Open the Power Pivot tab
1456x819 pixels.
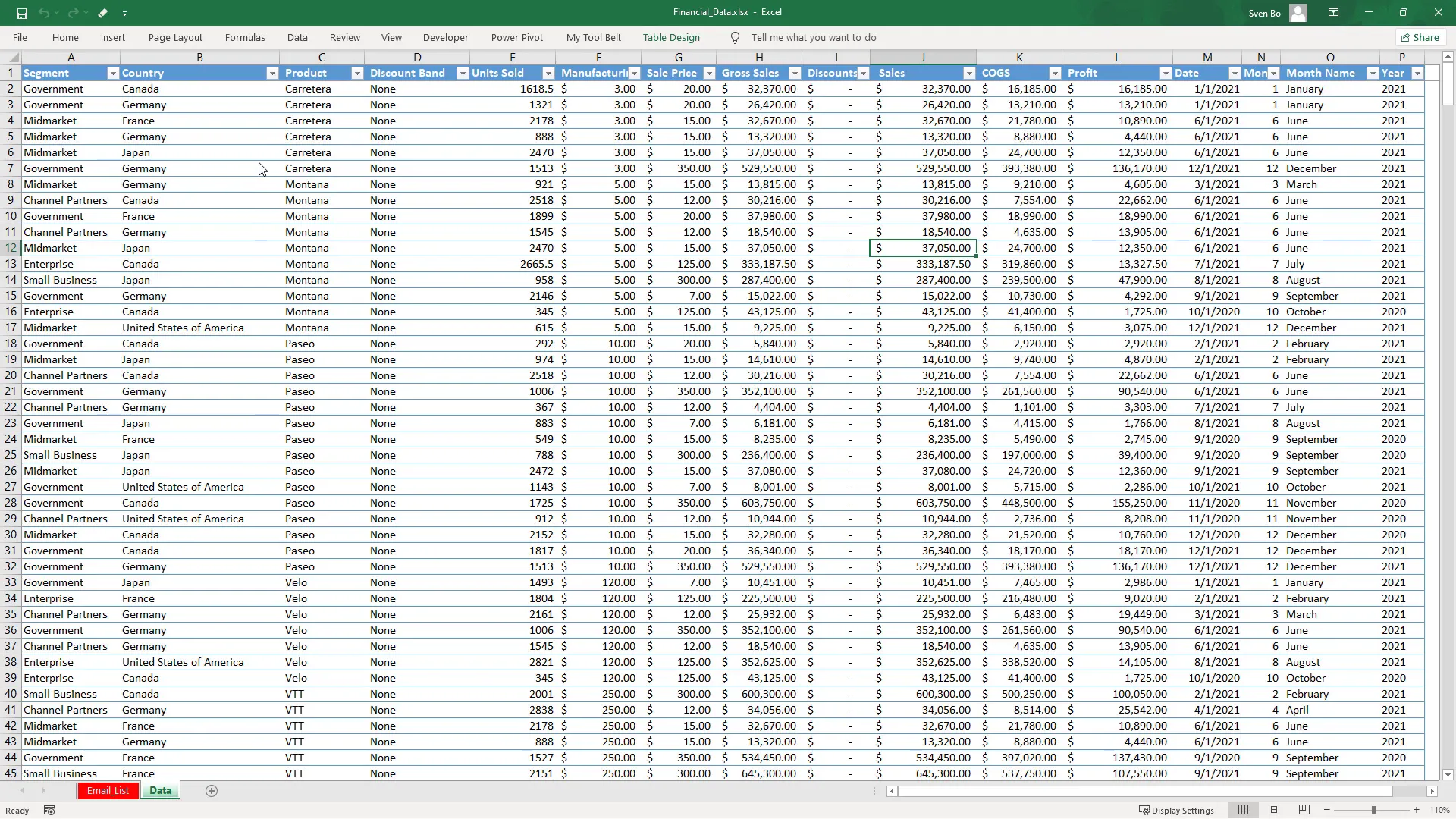click(x=517, y=37)
